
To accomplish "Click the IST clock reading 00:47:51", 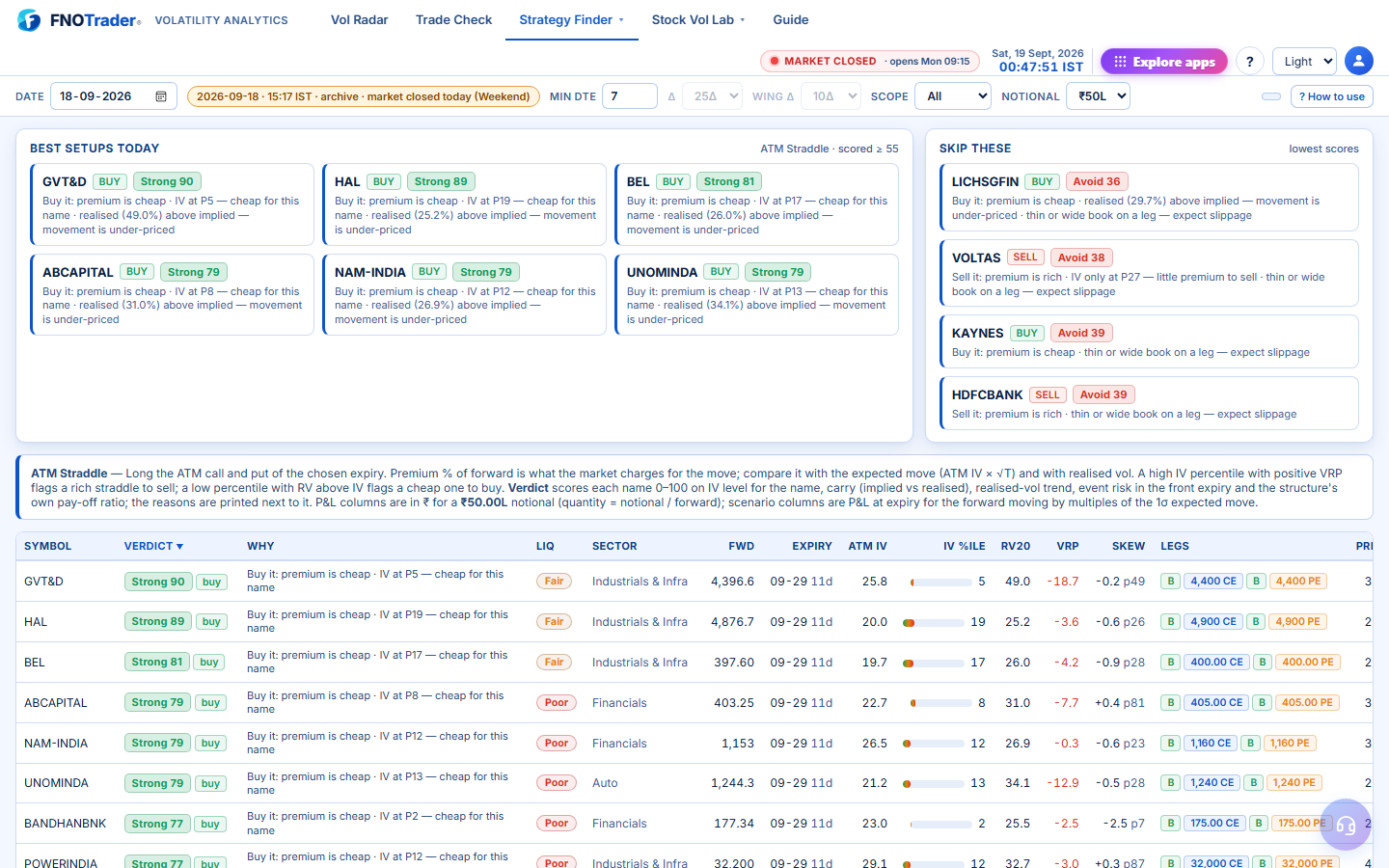I will tap(1041, 68).
